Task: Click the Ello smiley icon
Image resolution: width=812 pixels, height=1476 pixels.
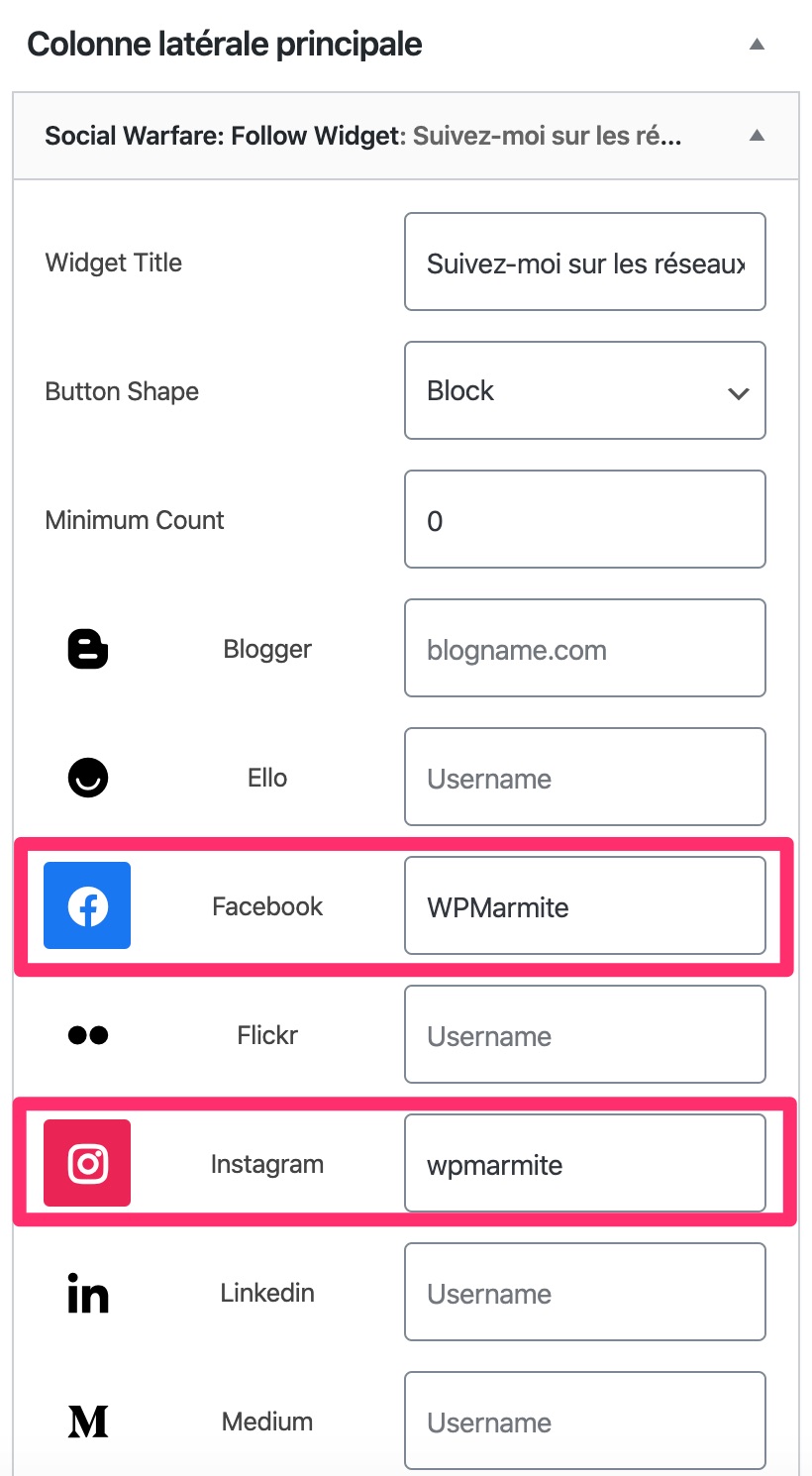Action: point(87,778)
